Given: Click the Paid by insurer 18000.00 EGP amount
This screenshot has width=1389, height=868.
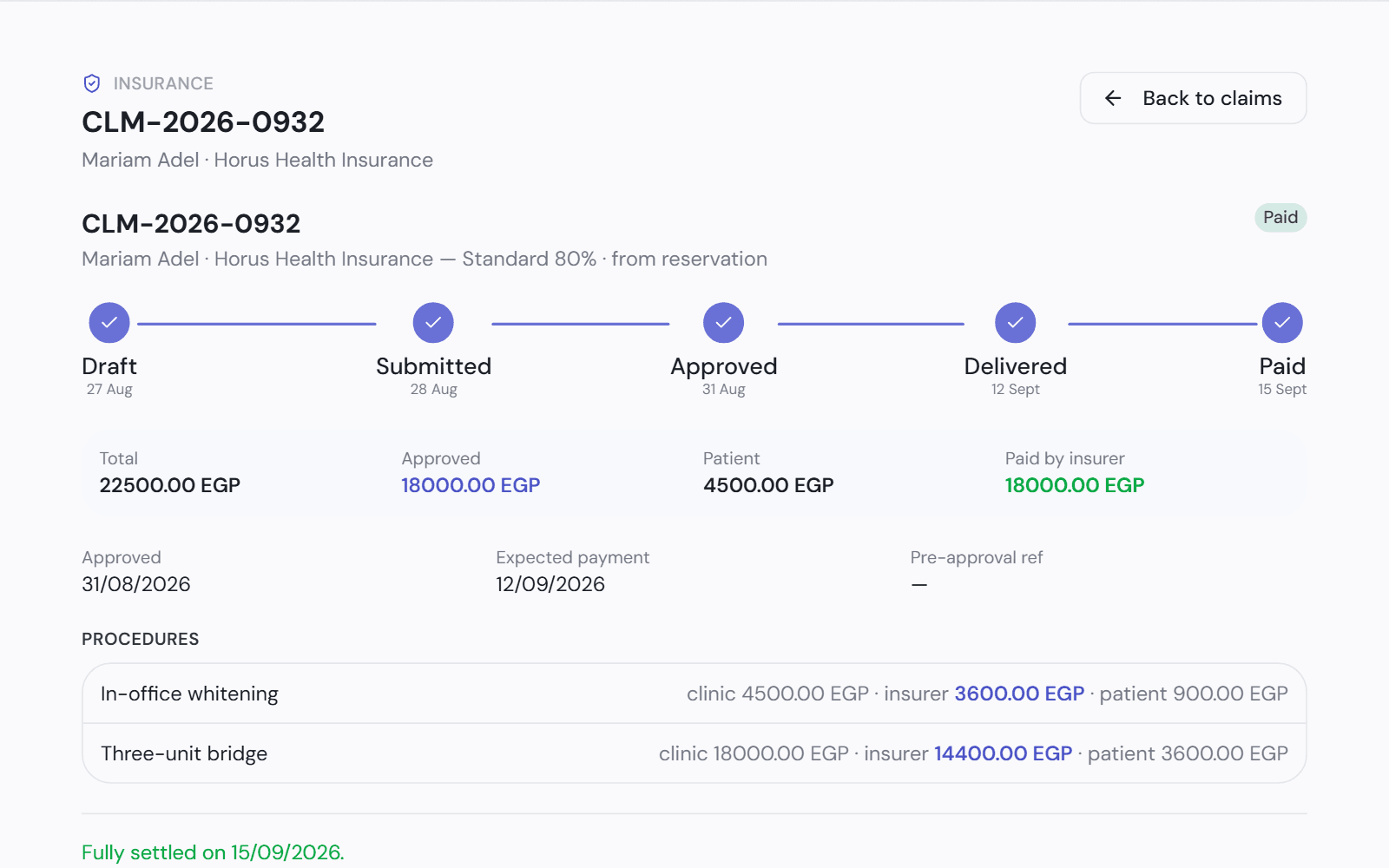Looking at the screenshot, I should (x=1075, y=485).
